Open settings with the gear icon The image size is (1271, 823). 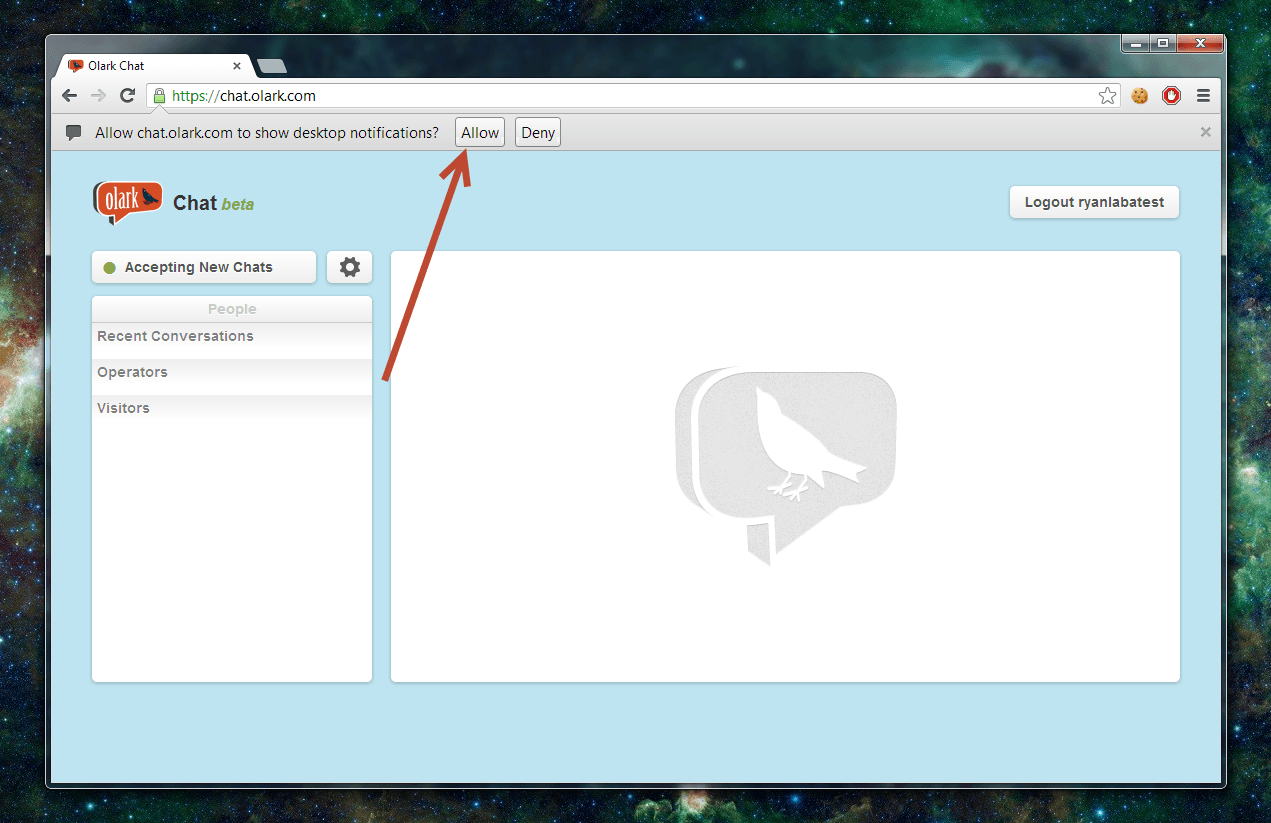(349, 267)
